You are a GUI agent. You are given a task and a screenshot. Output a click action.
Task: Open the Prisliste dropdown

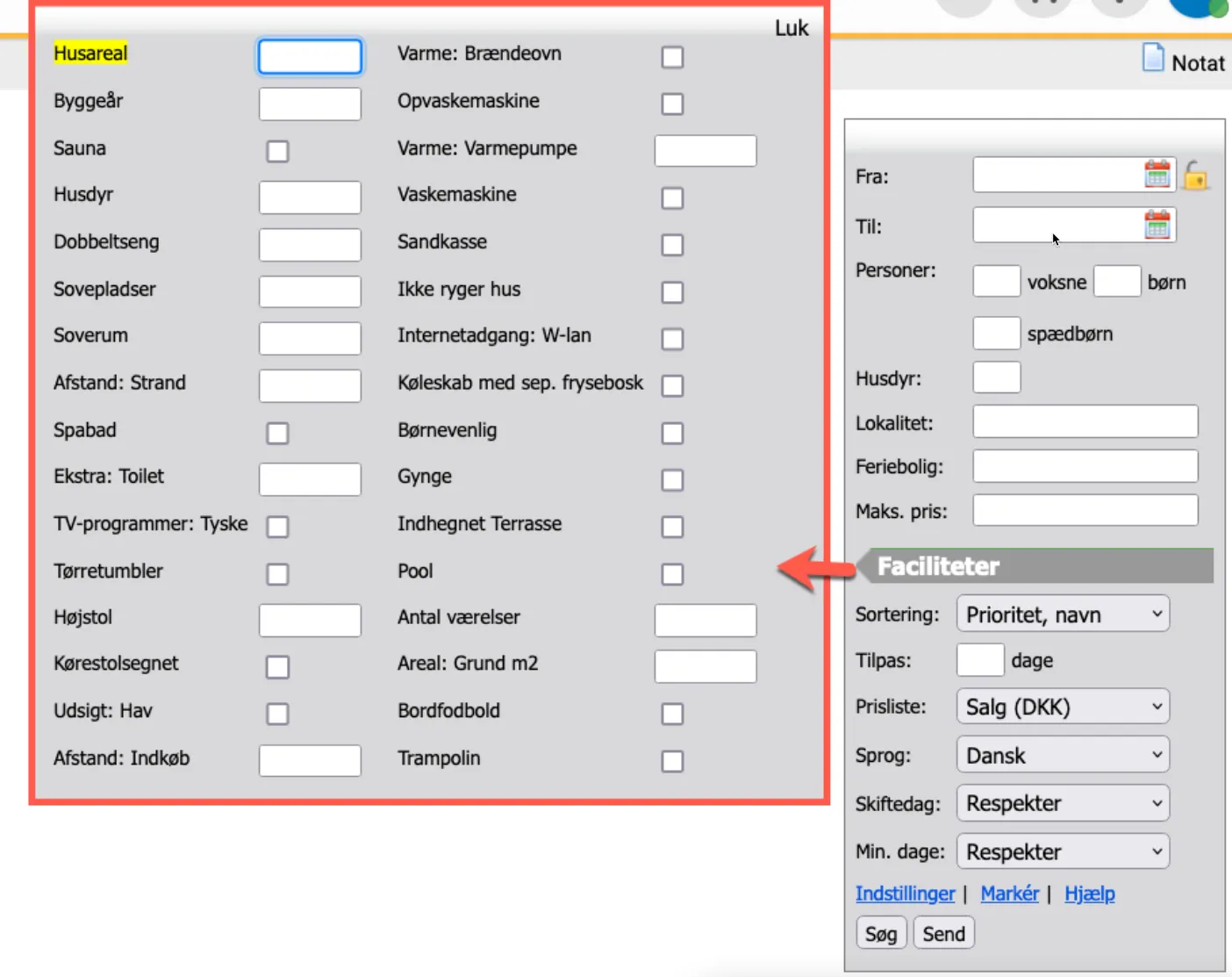[x=1063, y=707]
